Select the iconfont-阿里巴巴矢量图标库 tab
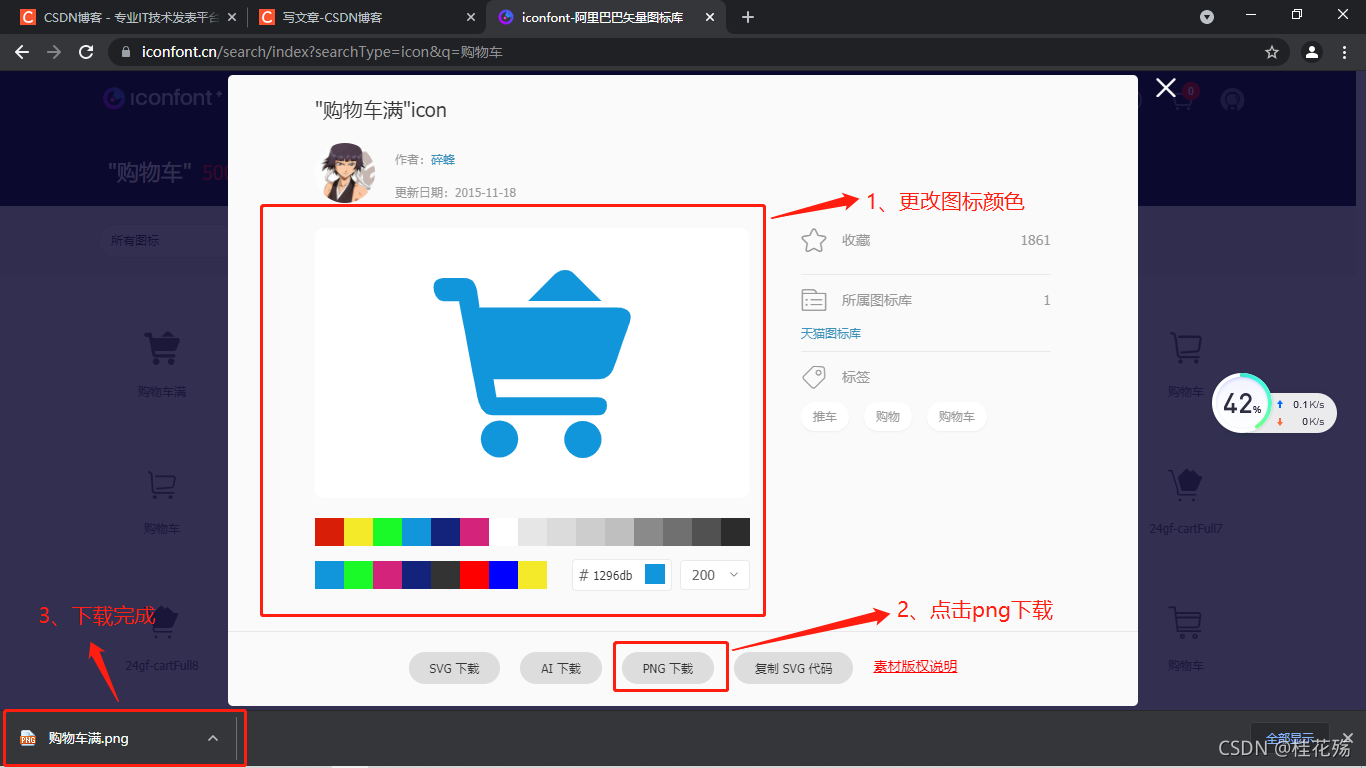1366x768 pixels. pos(608,17)
